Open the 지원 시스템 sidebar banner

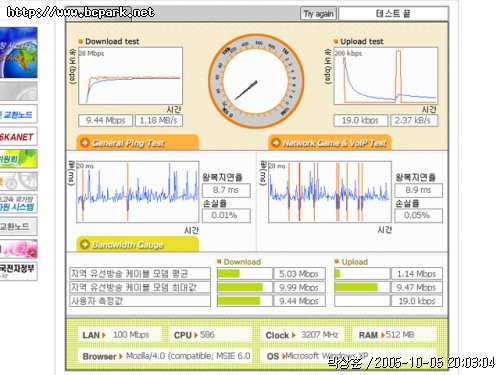[18, 204]
